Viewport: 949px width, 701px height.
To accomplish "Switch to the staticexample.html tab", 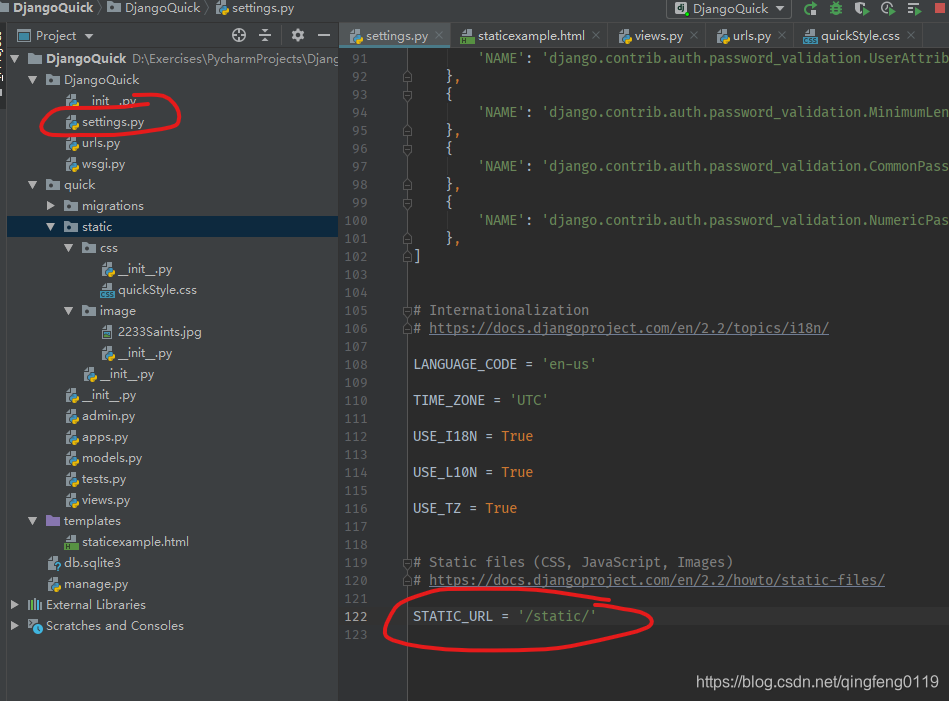I will click(531, 36).
